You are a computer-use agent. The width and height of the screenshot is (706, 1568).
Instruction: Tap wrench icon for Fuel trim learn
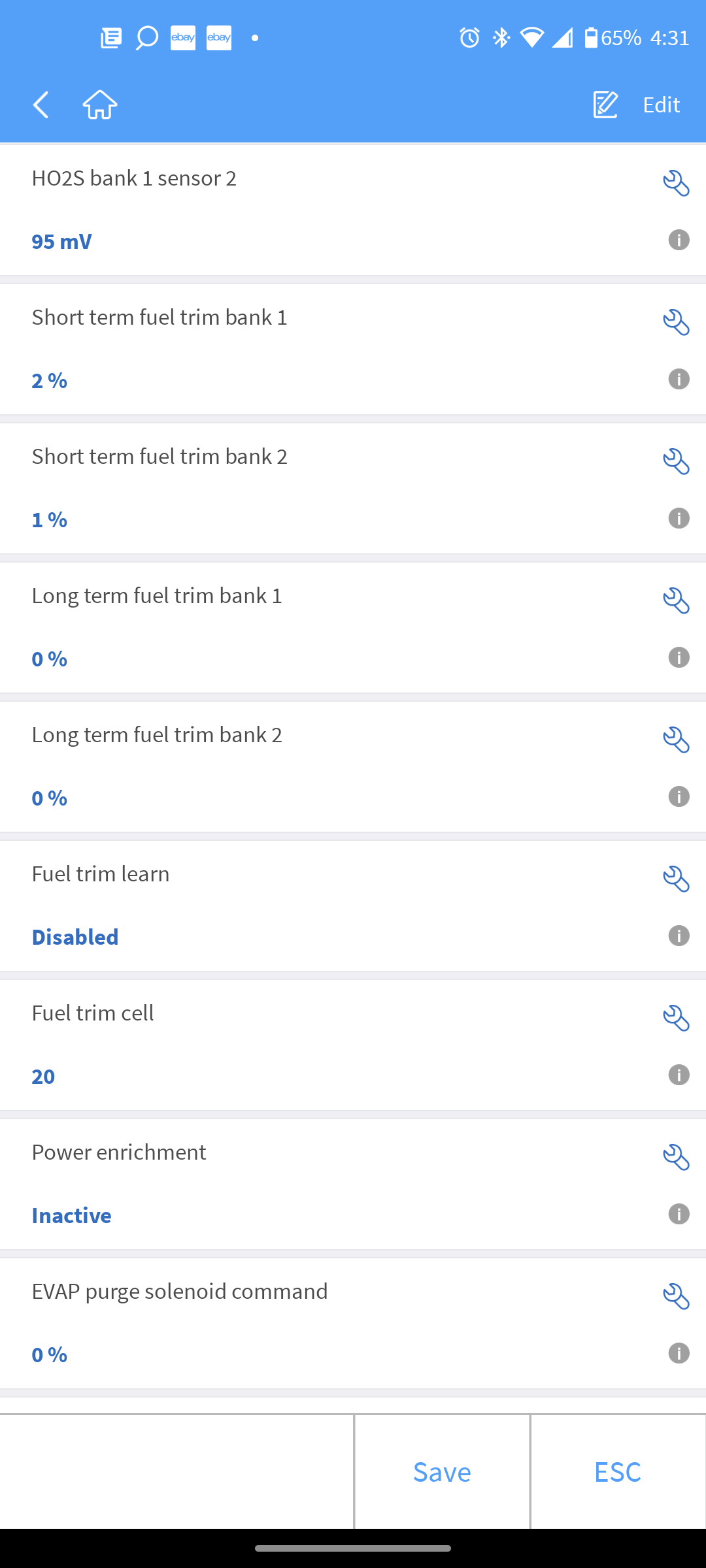[676, 879]
